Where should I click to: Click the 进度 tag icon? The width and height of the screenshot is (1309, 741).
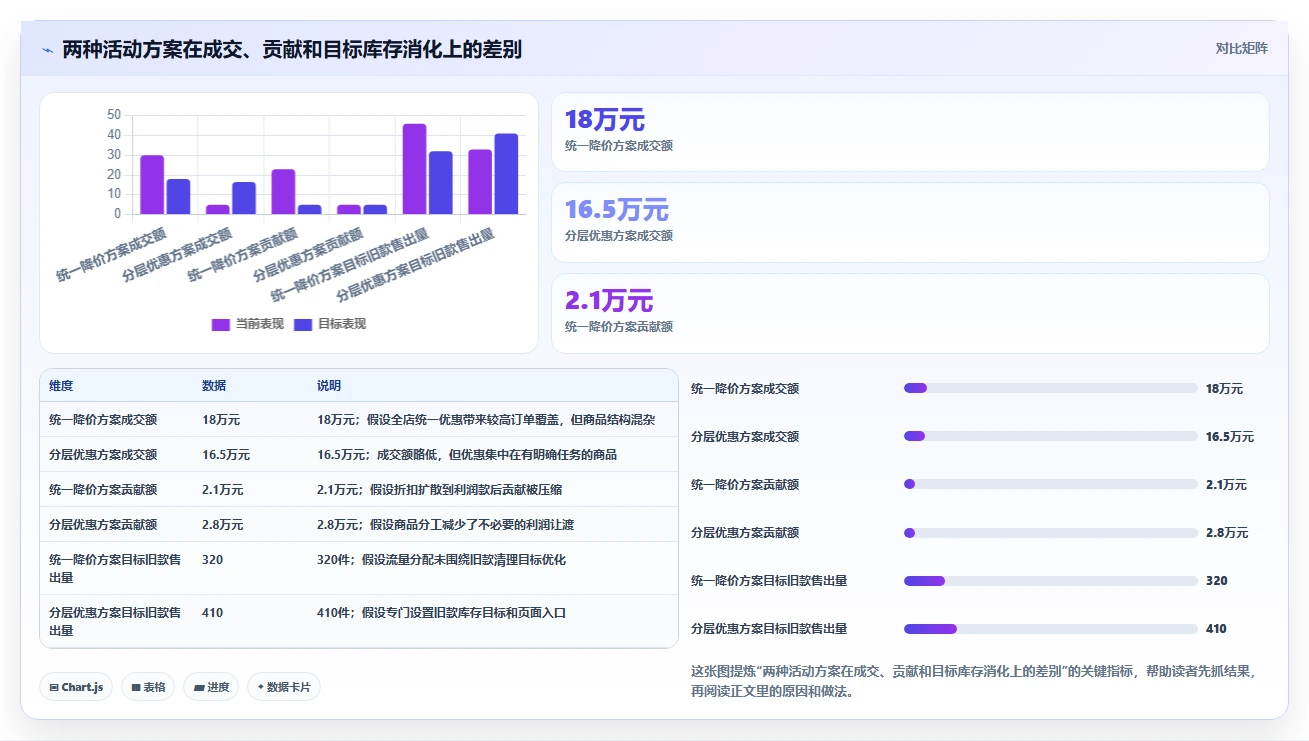coord(198,687)
